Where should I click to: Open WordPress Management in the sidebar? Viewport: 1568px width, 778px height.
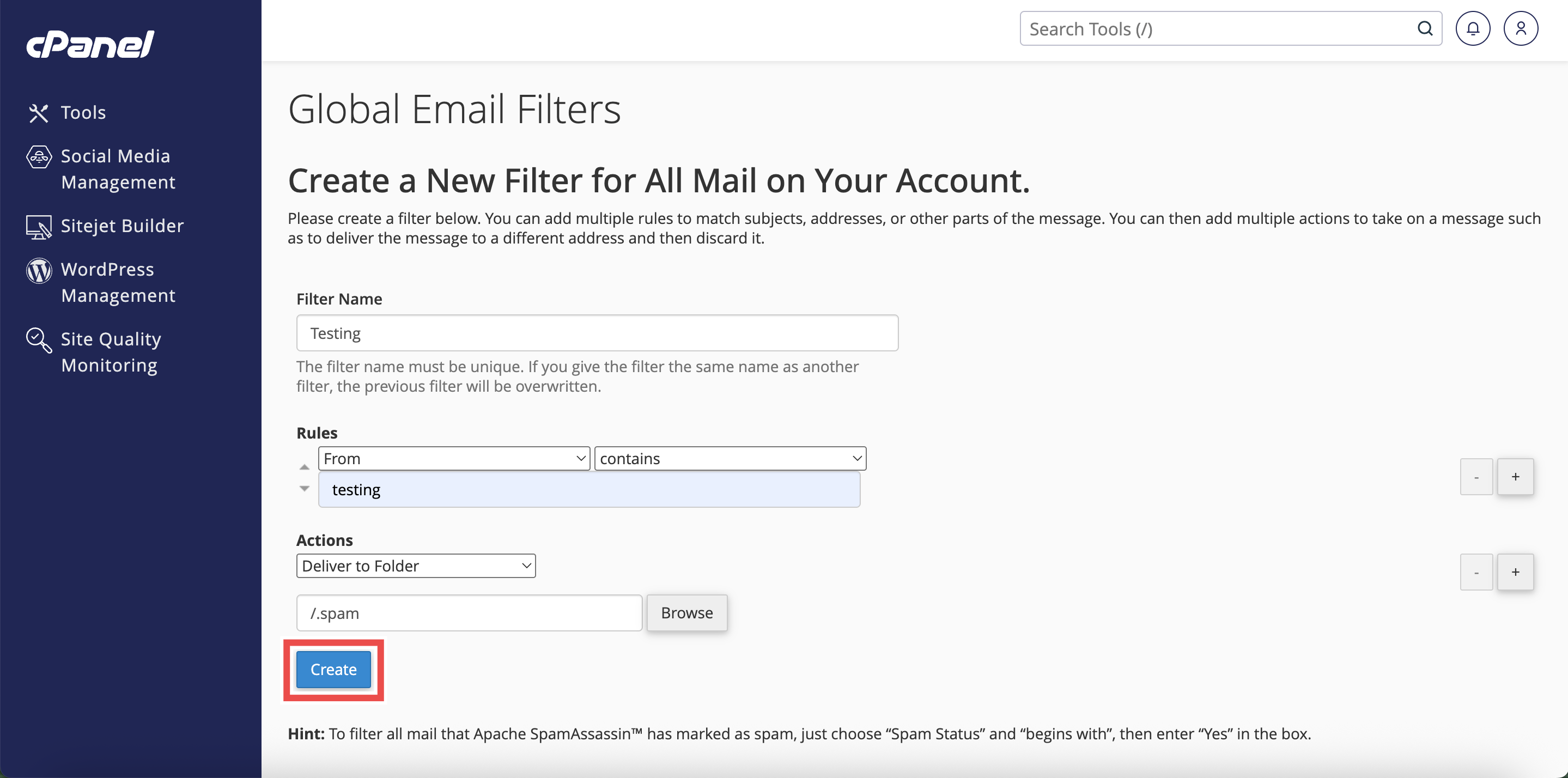pos(118,282)
